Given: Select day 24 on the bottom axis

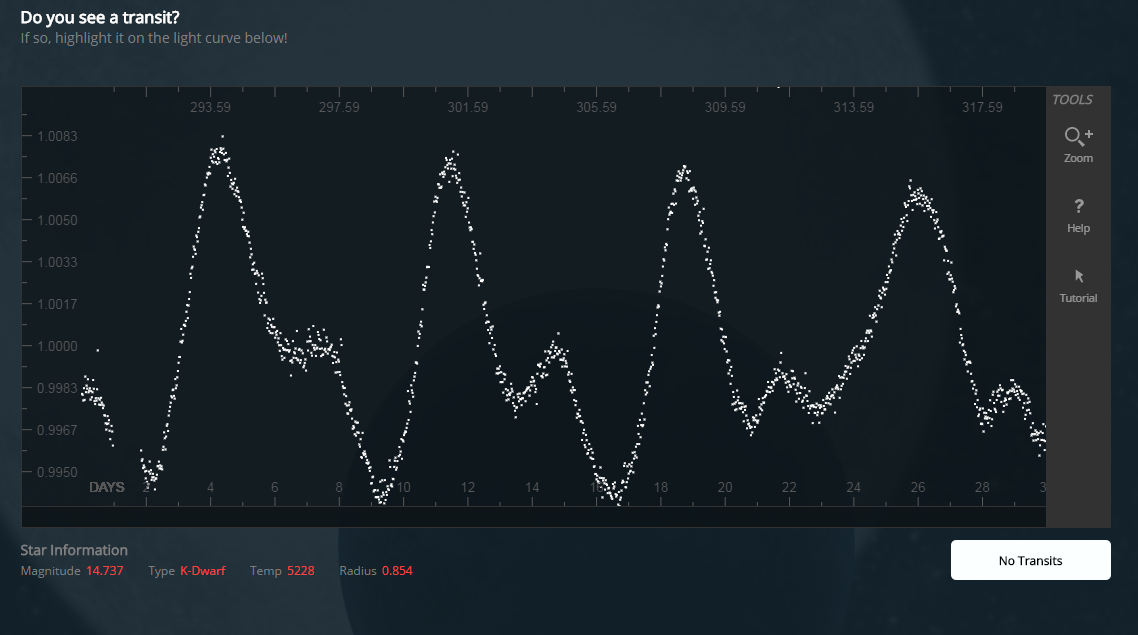Looking at the screenshot, I should pos(853,488).
